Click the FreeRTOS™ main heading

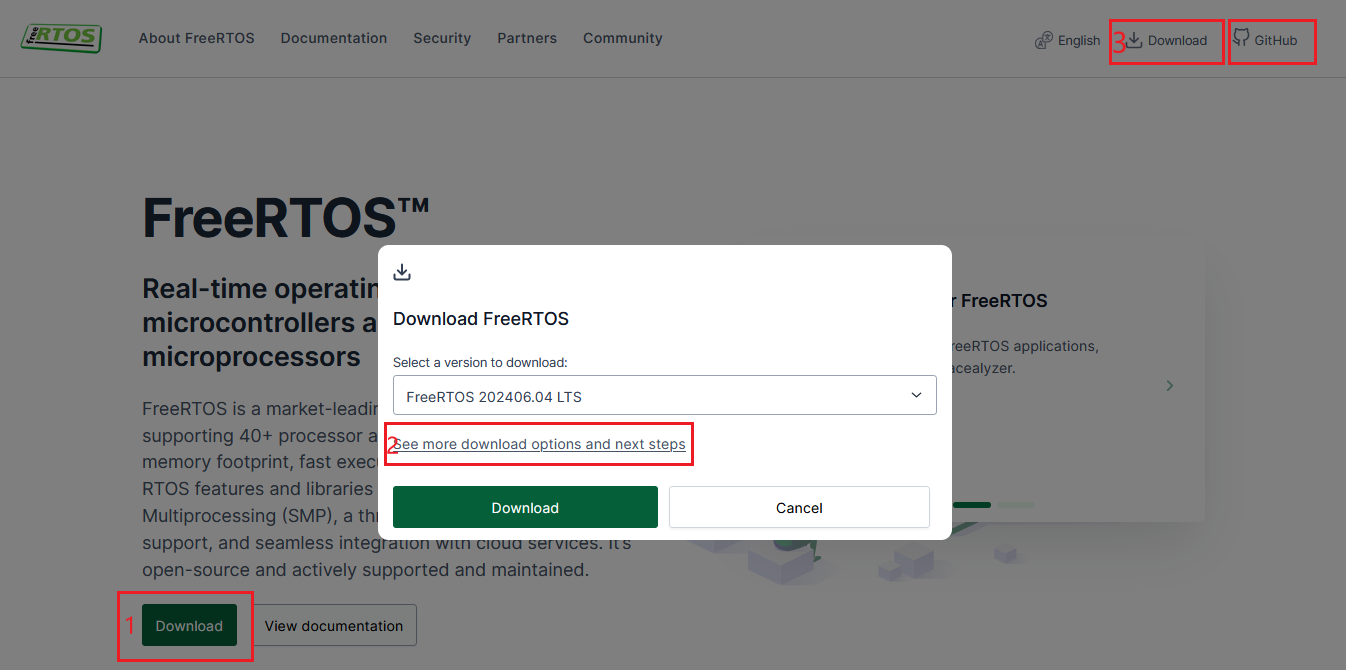[286, 217]
